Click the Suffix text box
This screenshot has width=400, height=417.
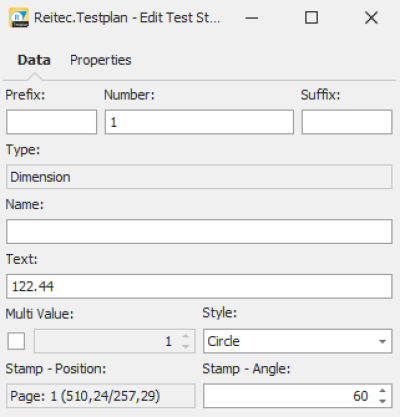pos(347,122)
